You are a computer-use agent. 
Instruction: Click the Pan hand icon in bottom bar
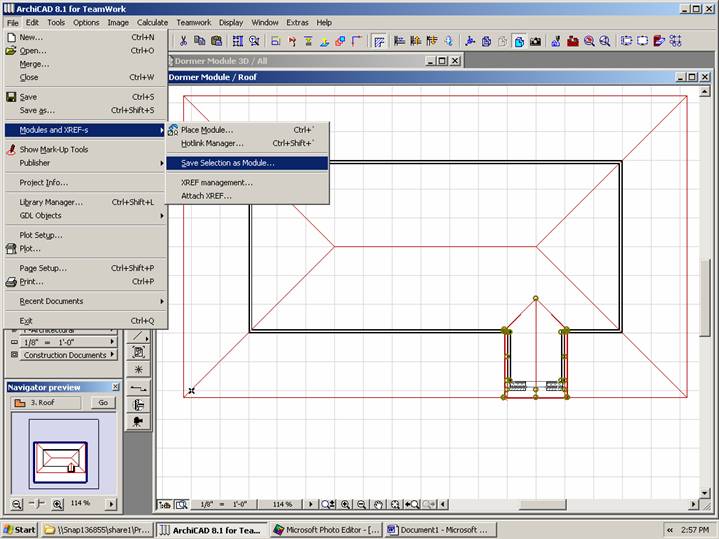point(378,505)
